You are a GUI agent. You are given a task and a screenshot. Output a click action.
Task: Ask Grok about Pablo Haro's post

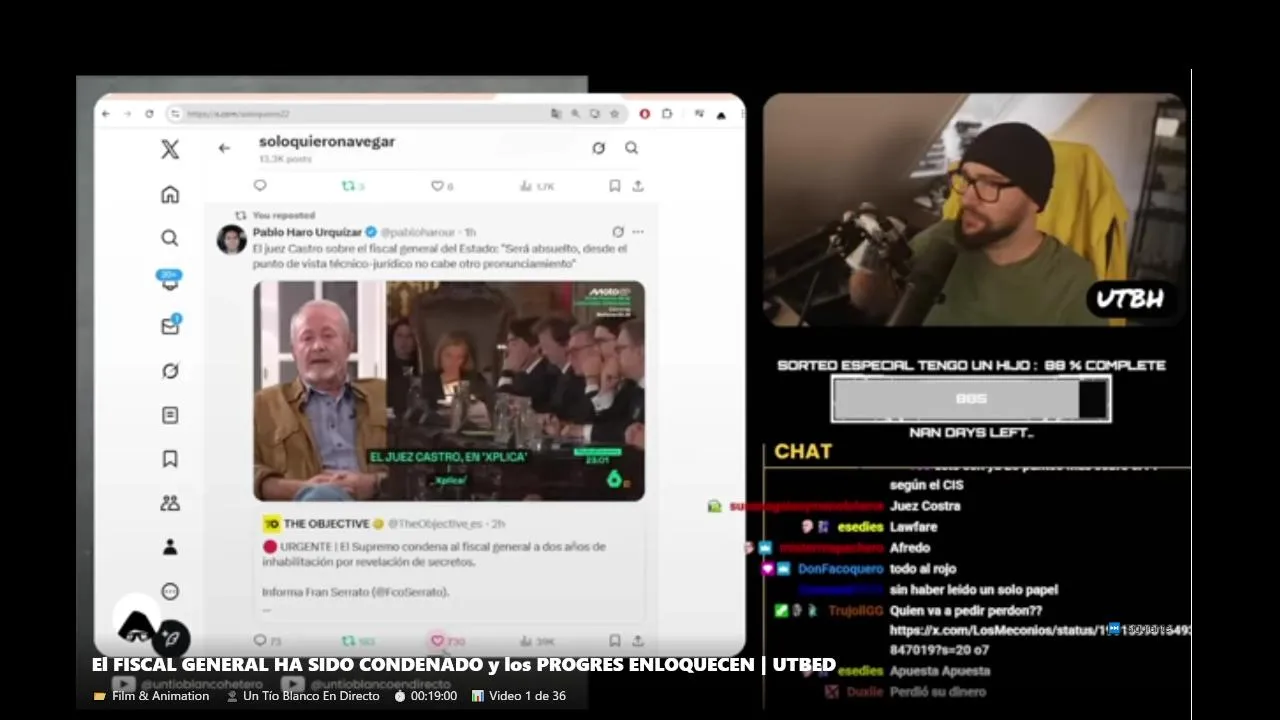(x=617, y=232)
